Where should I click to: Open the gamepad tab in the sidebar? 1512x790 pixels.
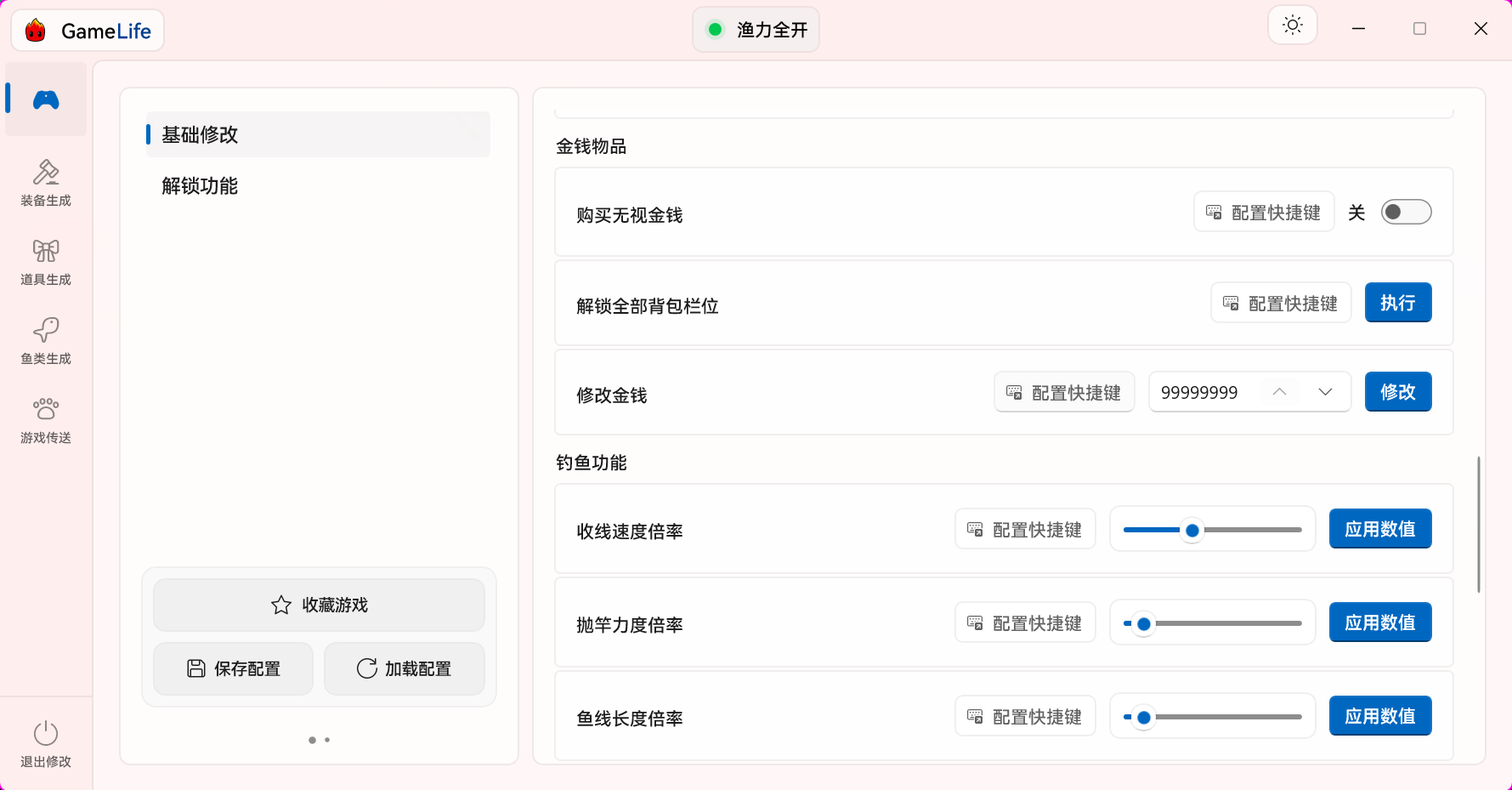(x=46, y=99)
